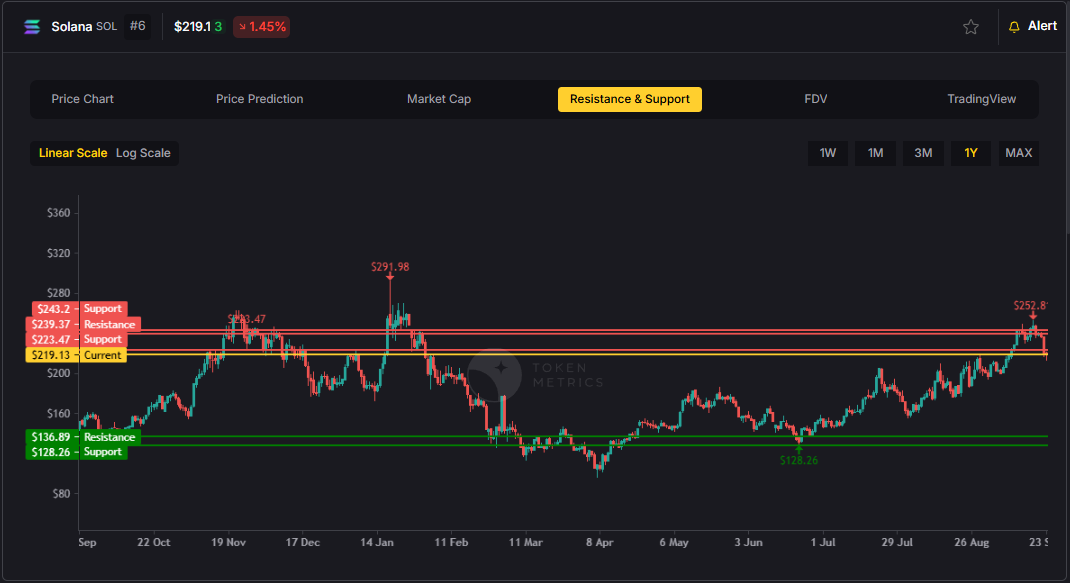1070x583 pixels.
Task: Switch to the TradingView tab
Action: [981, 99]
